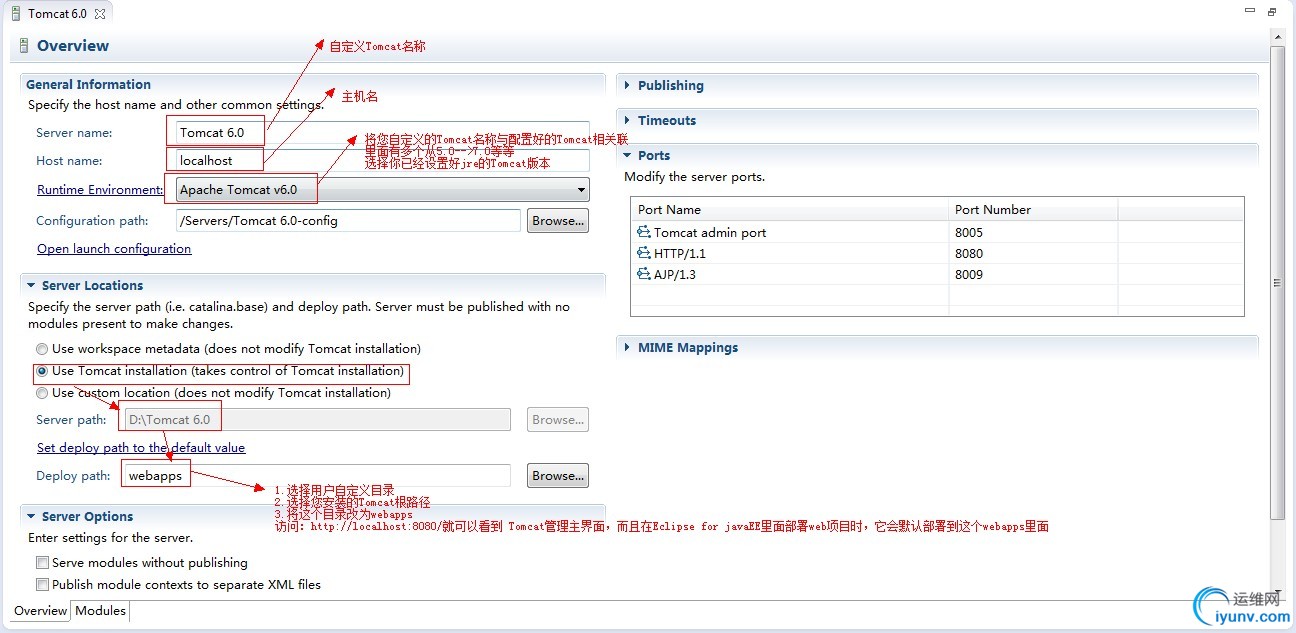The width and height of the screenshot is (1296, 633).
Task: Expand the MIME Mappings section
Action: pyautogui.click(x=627, y=348)
